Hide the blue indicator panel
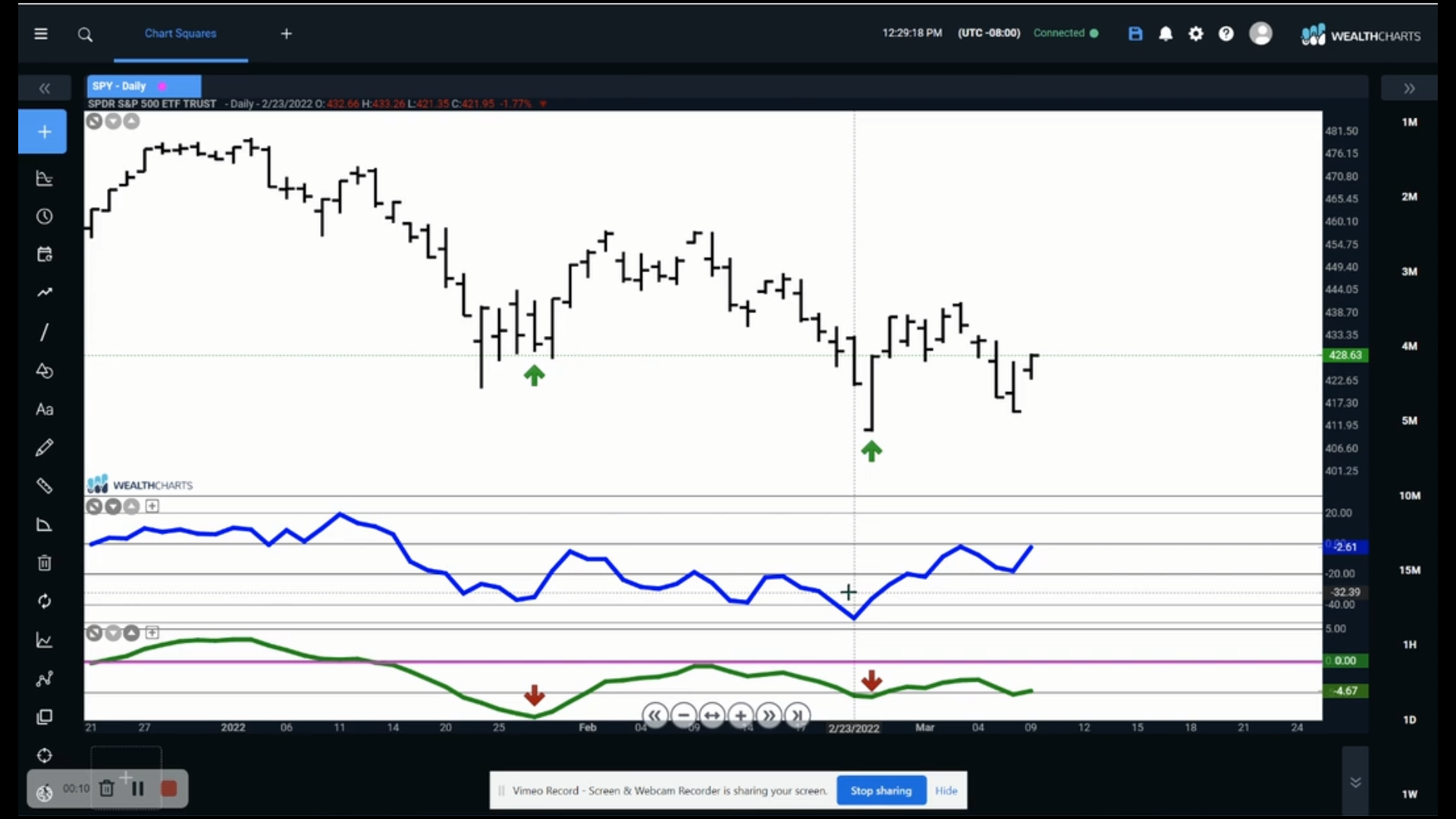This screenshot has width=1456, height=819. click(x=94, y=507)
